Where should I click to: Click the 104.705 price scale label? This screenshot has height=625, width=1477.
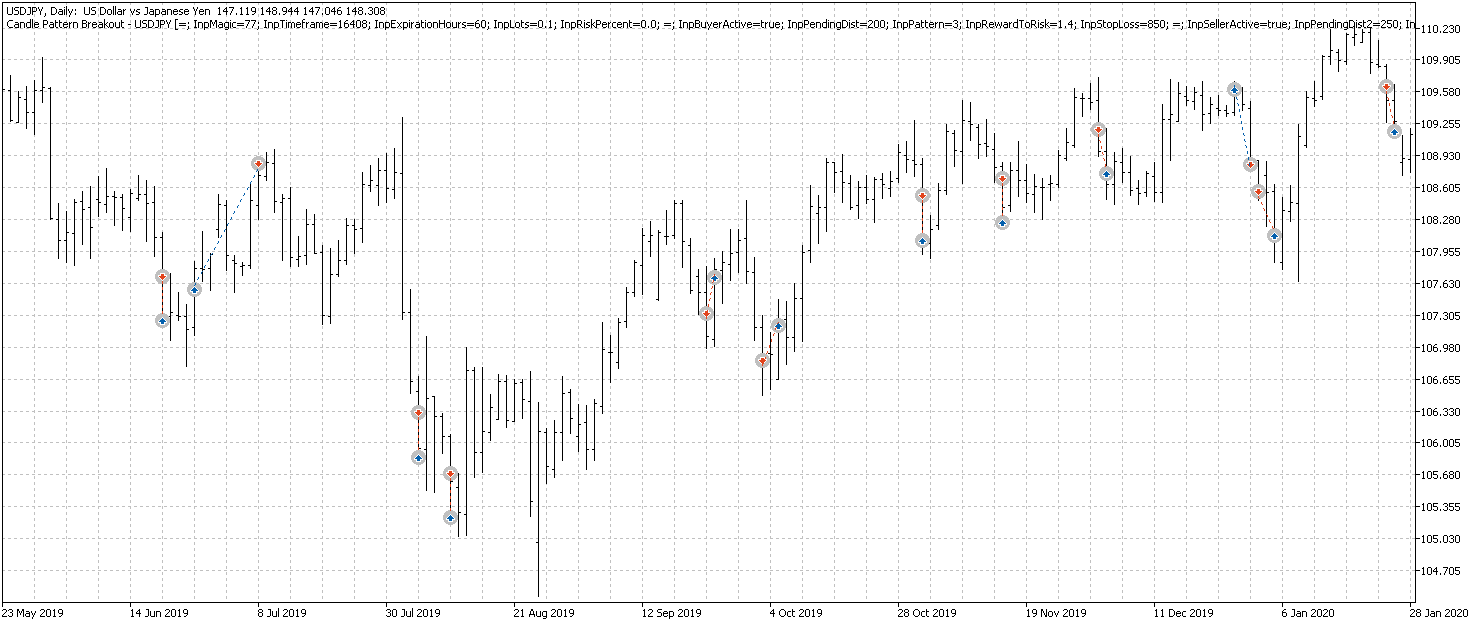point(1441,571)
